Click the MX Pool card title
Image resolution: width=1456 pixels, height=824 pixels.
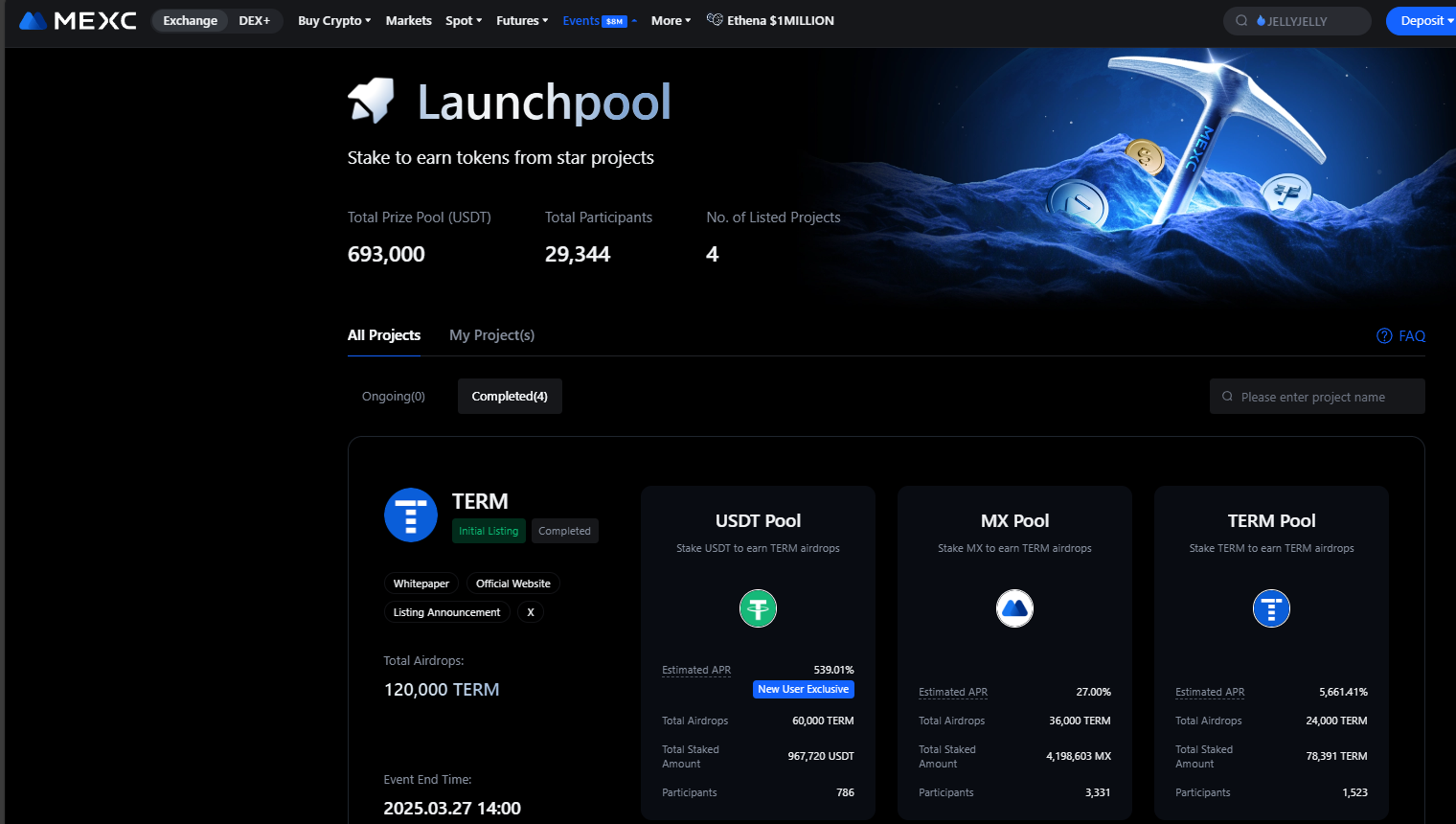[x=1014, y=521]
